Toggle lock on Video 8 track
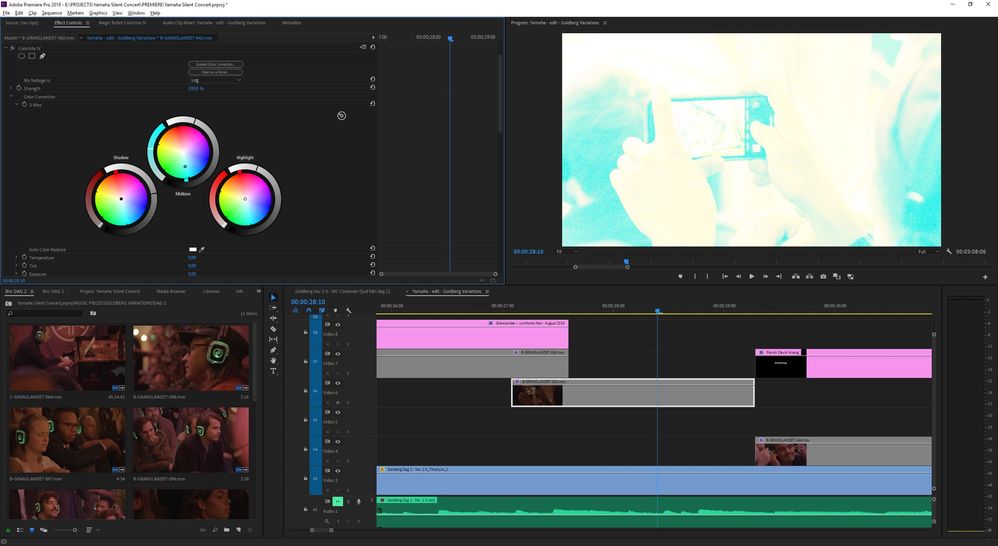 coord(306,332)
